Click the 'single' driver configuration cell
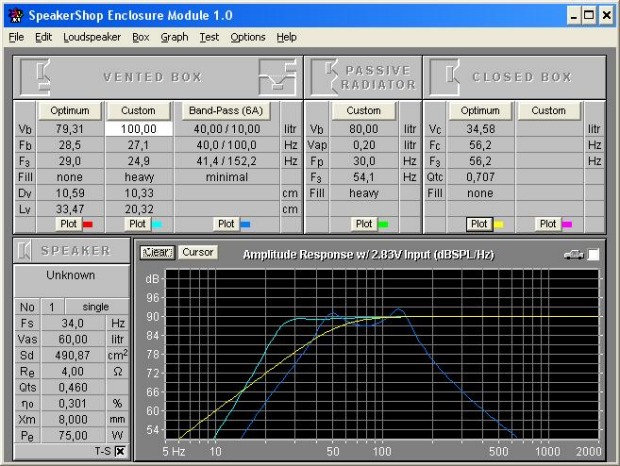This screenshot has width=620, height=466. click(x=96, y=307)
